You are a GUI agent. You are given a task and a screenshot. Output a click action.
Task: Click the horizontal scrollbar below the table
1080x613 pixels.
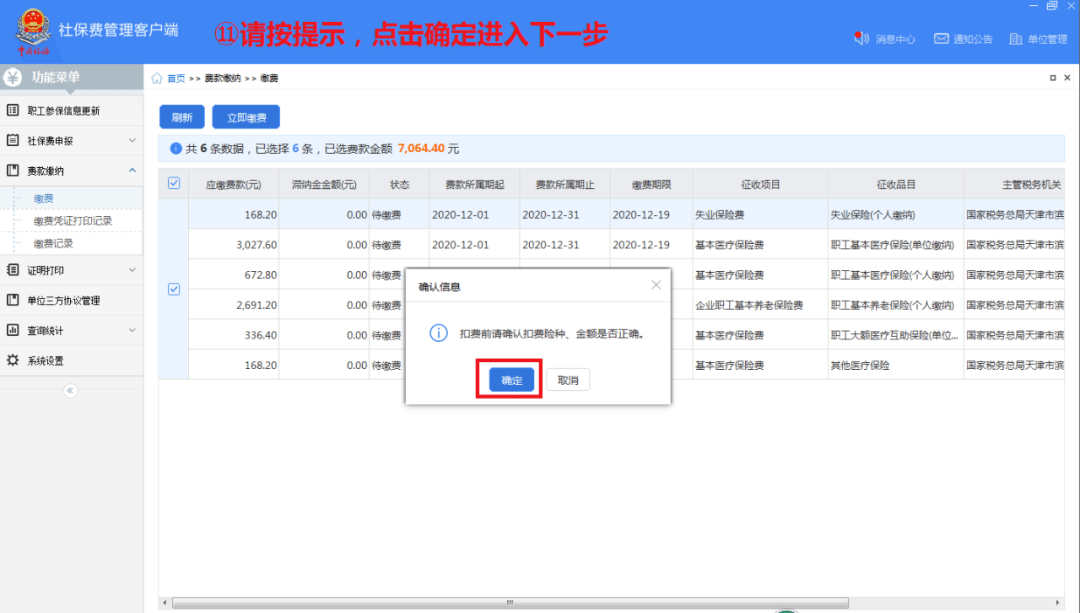[510, 601]
